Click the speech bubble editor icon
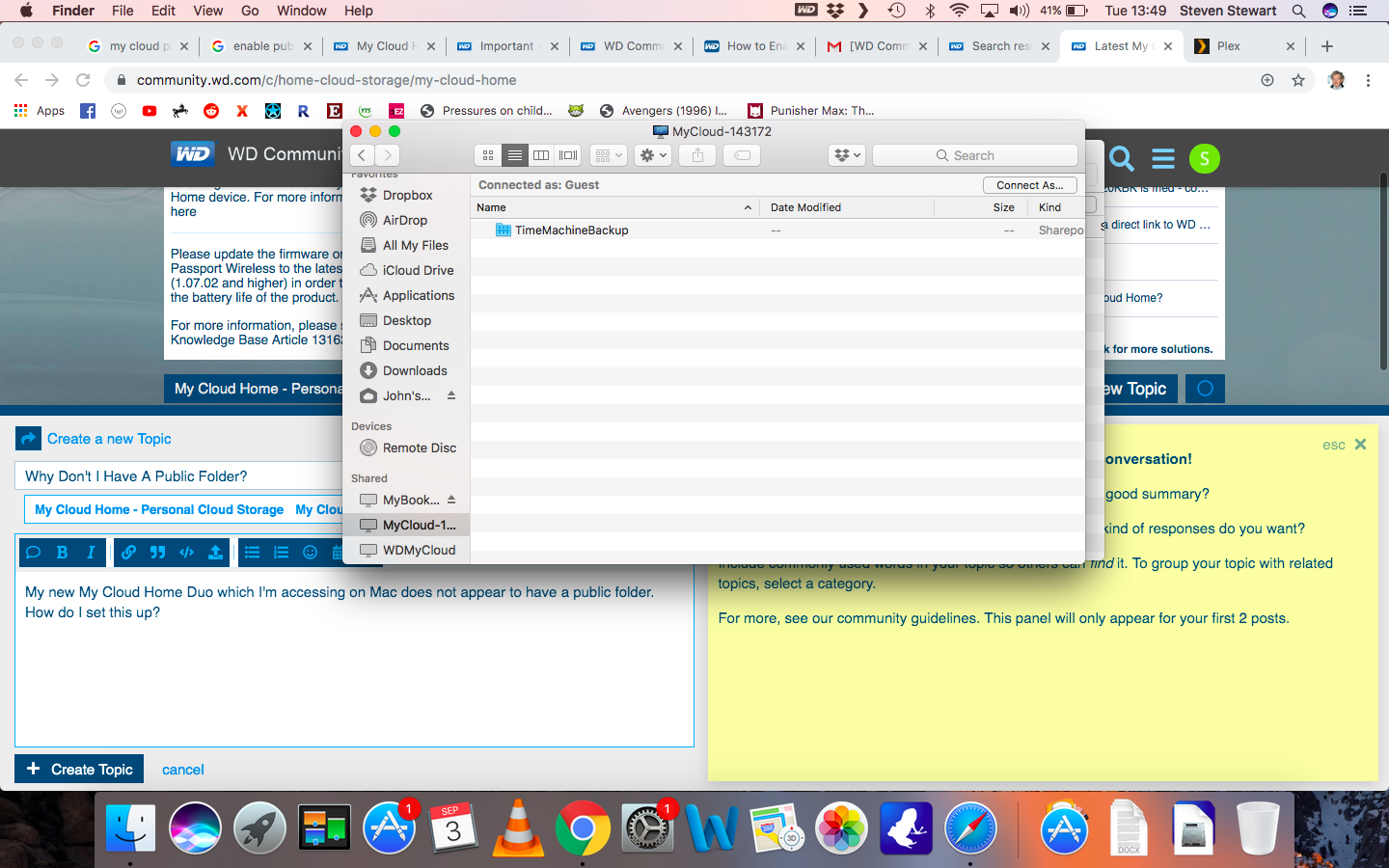Screen dimensions: 1389x868 tap(33, 553)
